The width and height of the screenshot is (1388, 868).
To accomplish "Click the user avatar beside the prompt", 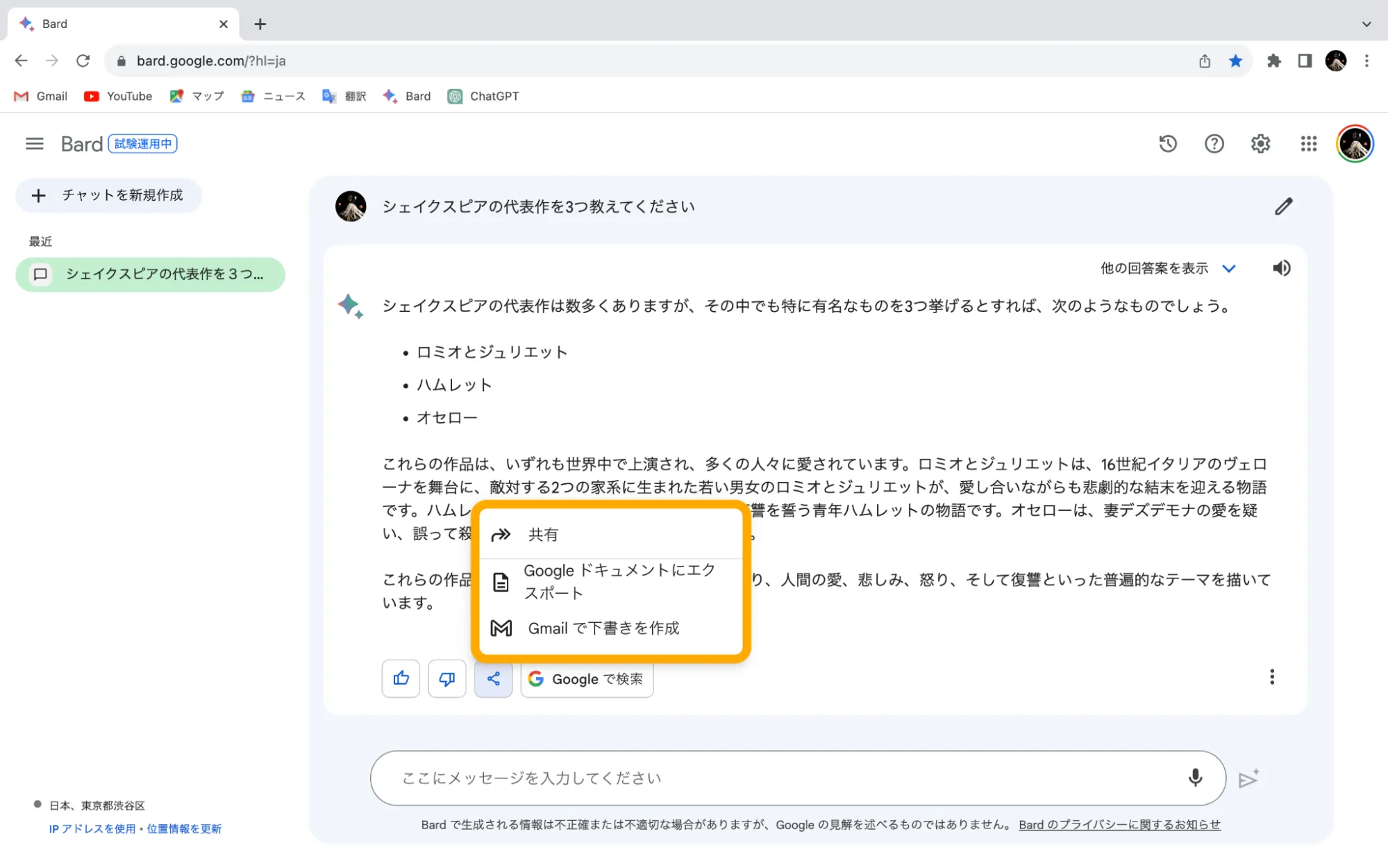I will (351, 206).
